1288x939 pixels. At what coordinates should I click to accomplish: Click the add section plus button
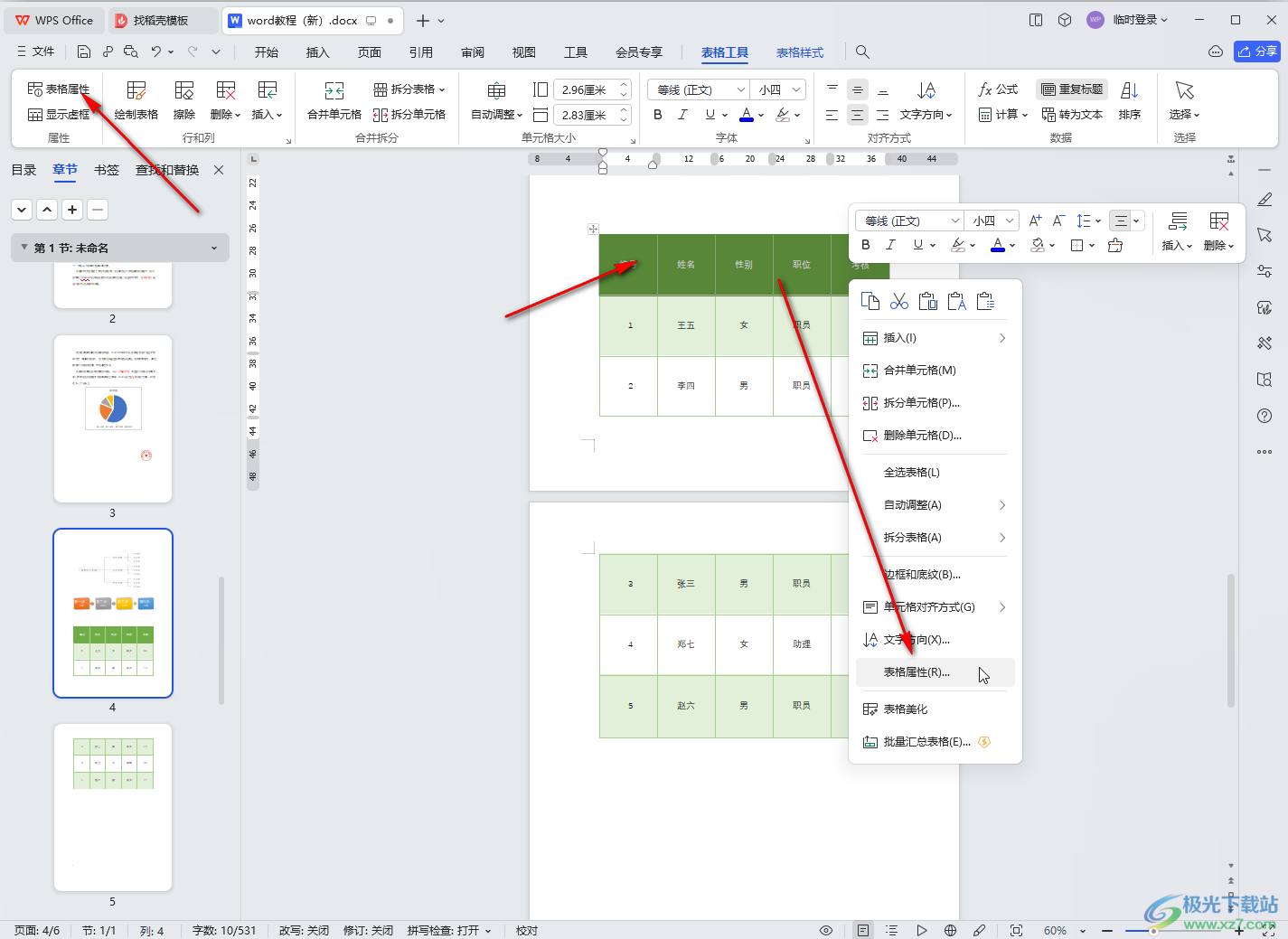[x=72, y=210]
